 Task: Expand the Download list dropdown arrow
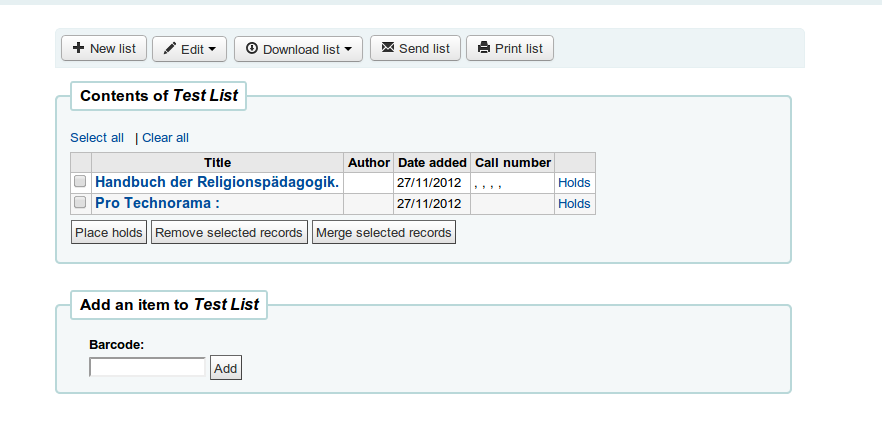pos(346,49)
